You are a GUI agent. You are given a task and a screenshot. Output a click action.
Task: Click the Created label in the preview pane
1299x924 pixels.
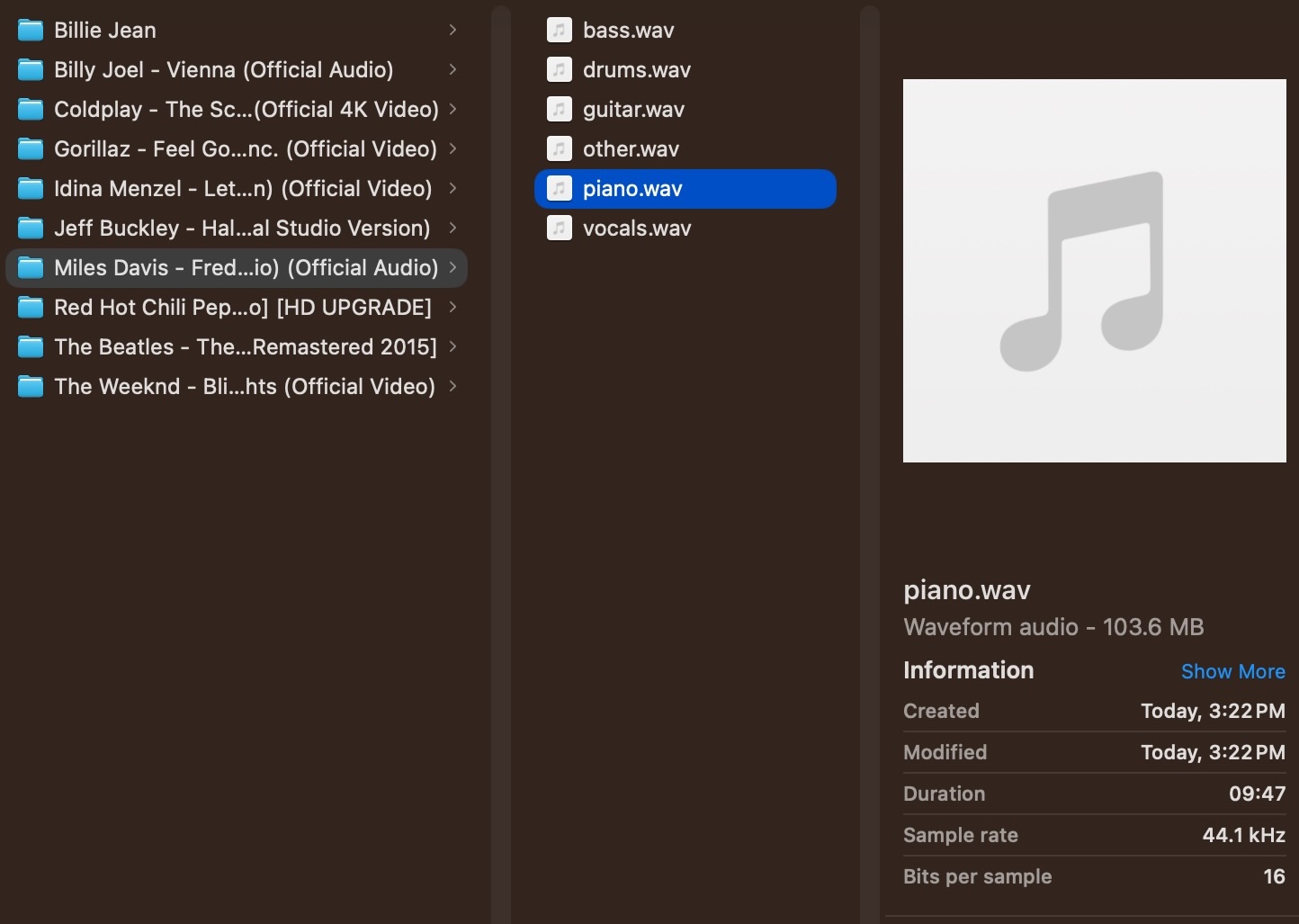point(941,711)
